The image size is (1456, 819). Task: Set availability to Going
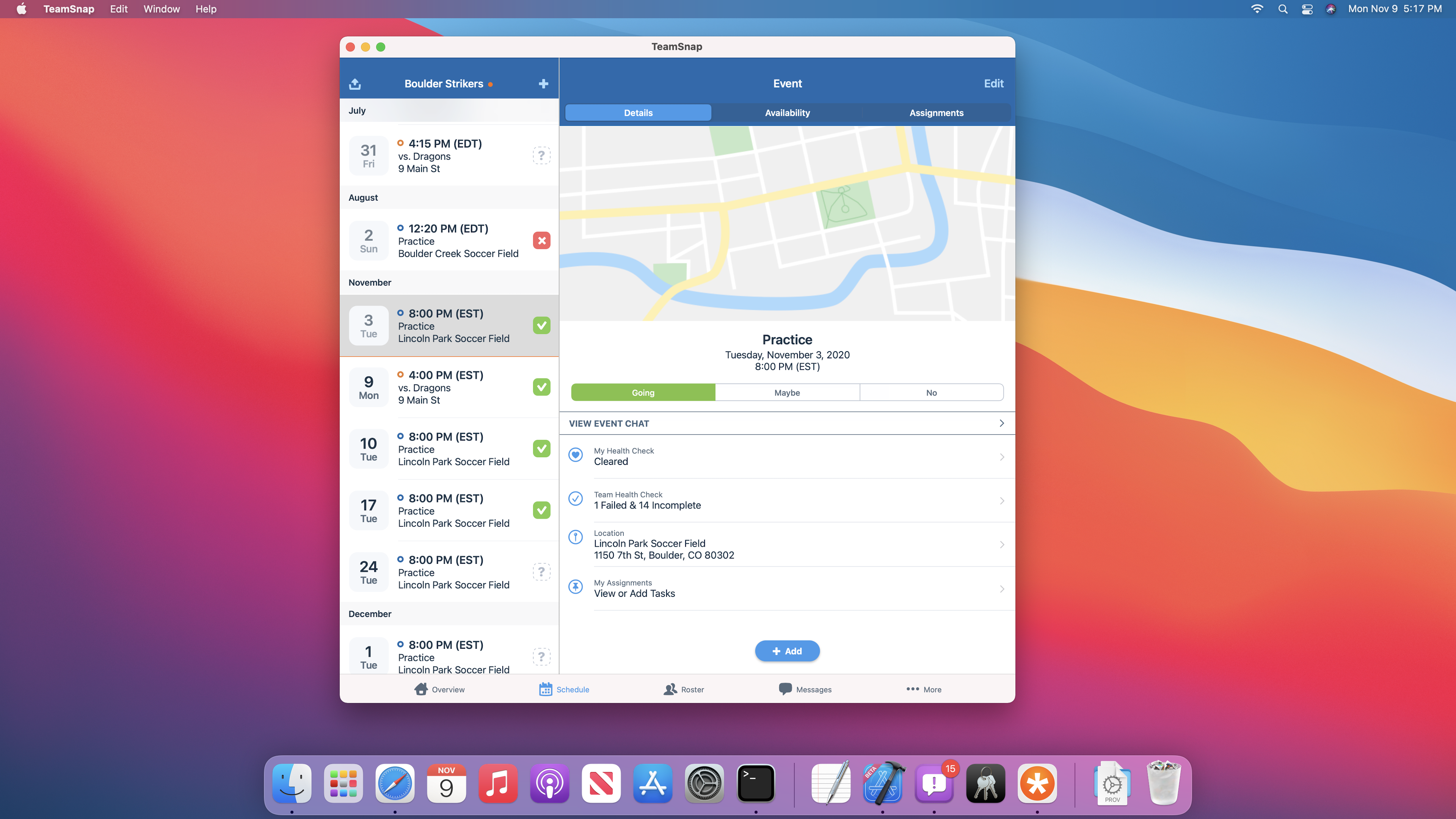tap(643, 393)
